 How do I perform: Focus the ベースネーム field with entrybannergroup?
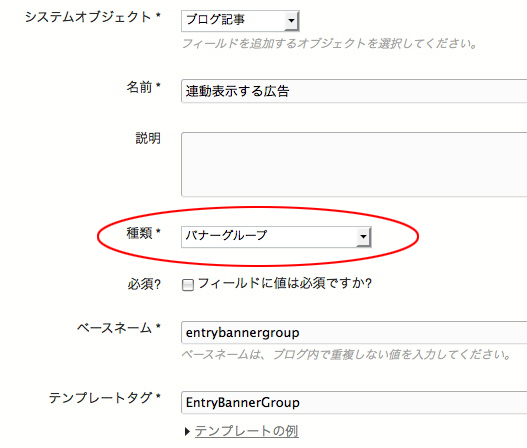pyautogui.click(x=354, y=333)
